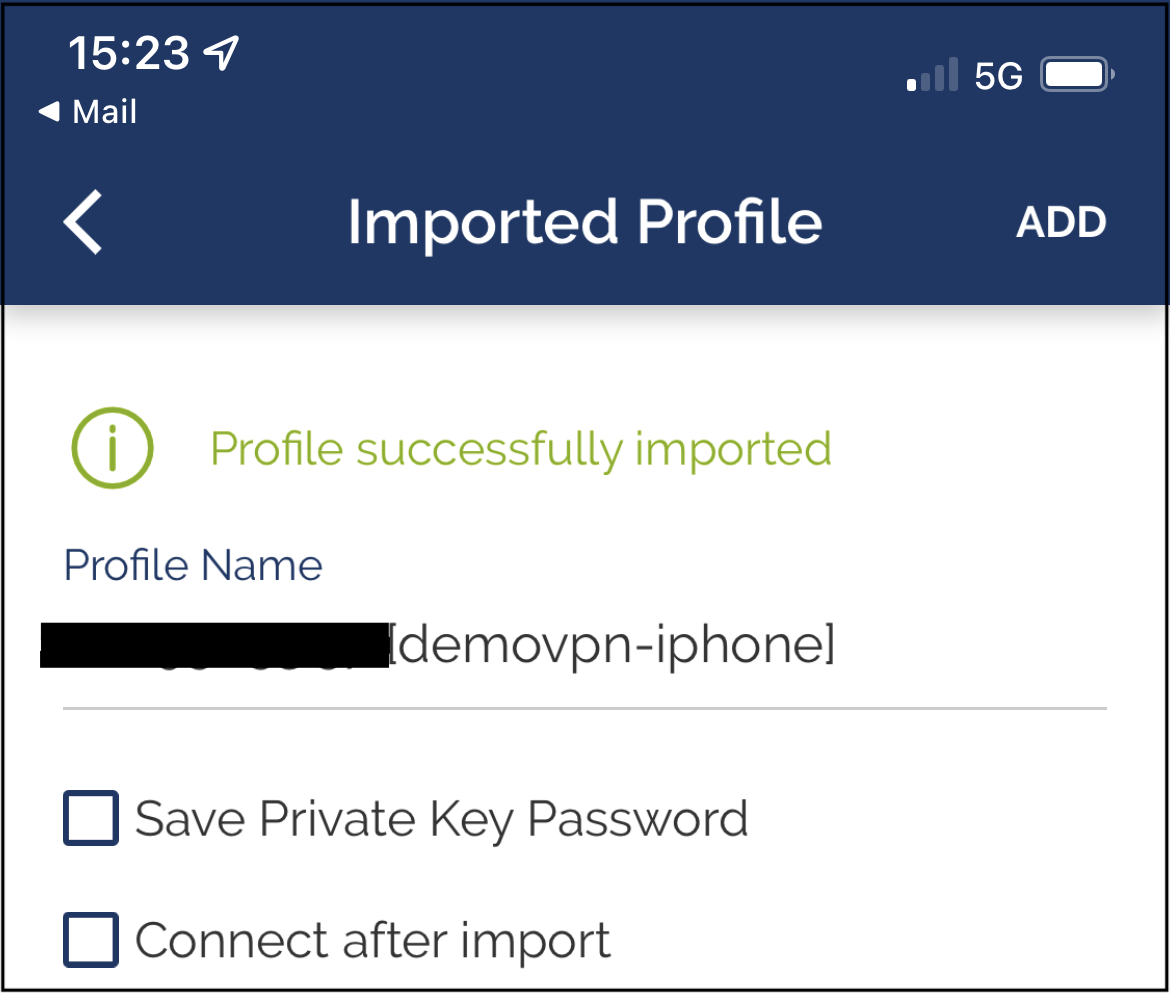Tap the demovpn-iphone text

pyautogui.click(x=612, y=645)
